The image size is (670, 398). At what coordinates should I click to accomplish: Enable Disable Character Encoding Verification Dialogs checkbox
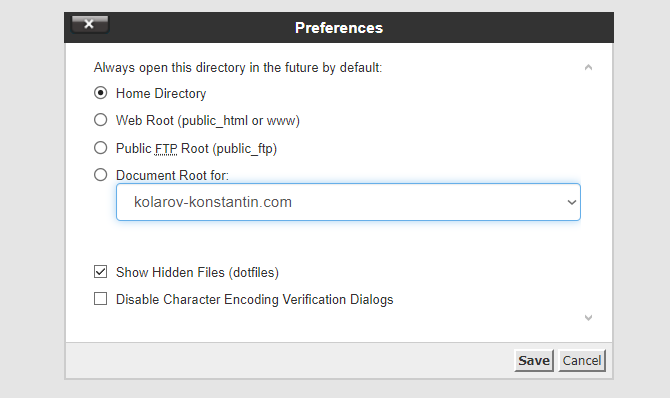100,298
